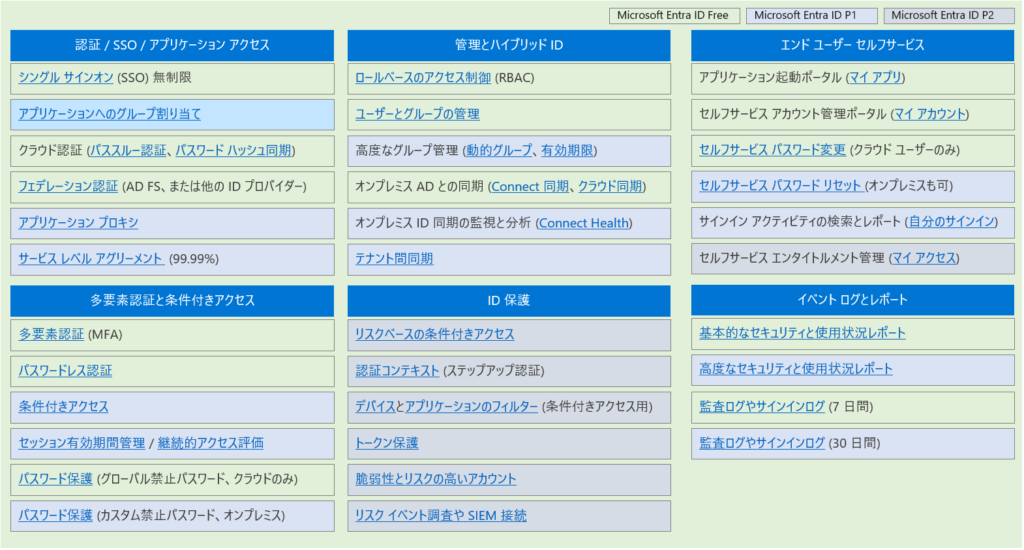Viewport: 1024px width, 550px height.
Task: Click the フェデレーション認証 link
Action: (x=68, y=186)
